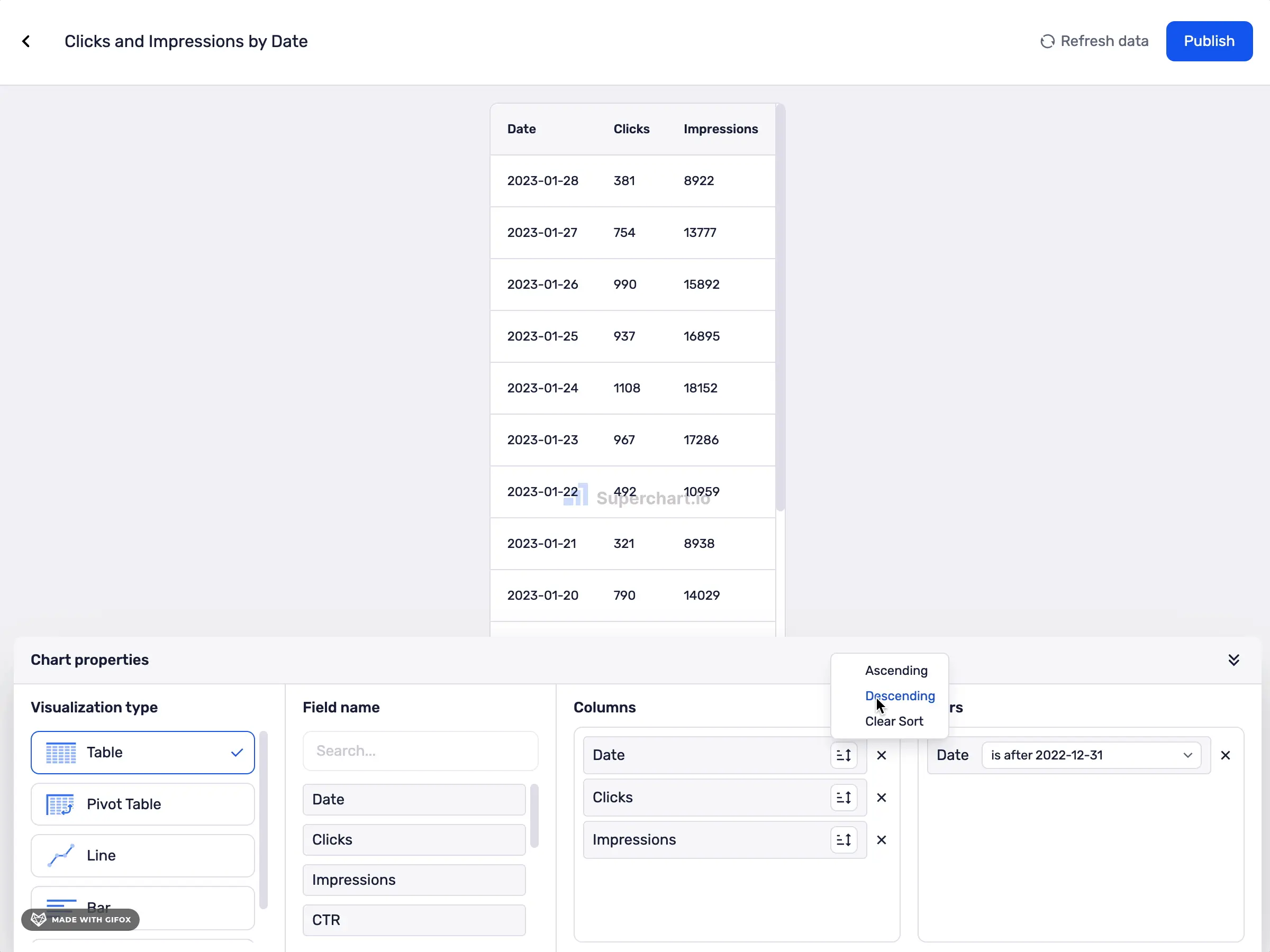This screenshot has width=1270, height=952.
Task: Click the Publish button
Action: tap(1209, 41)
